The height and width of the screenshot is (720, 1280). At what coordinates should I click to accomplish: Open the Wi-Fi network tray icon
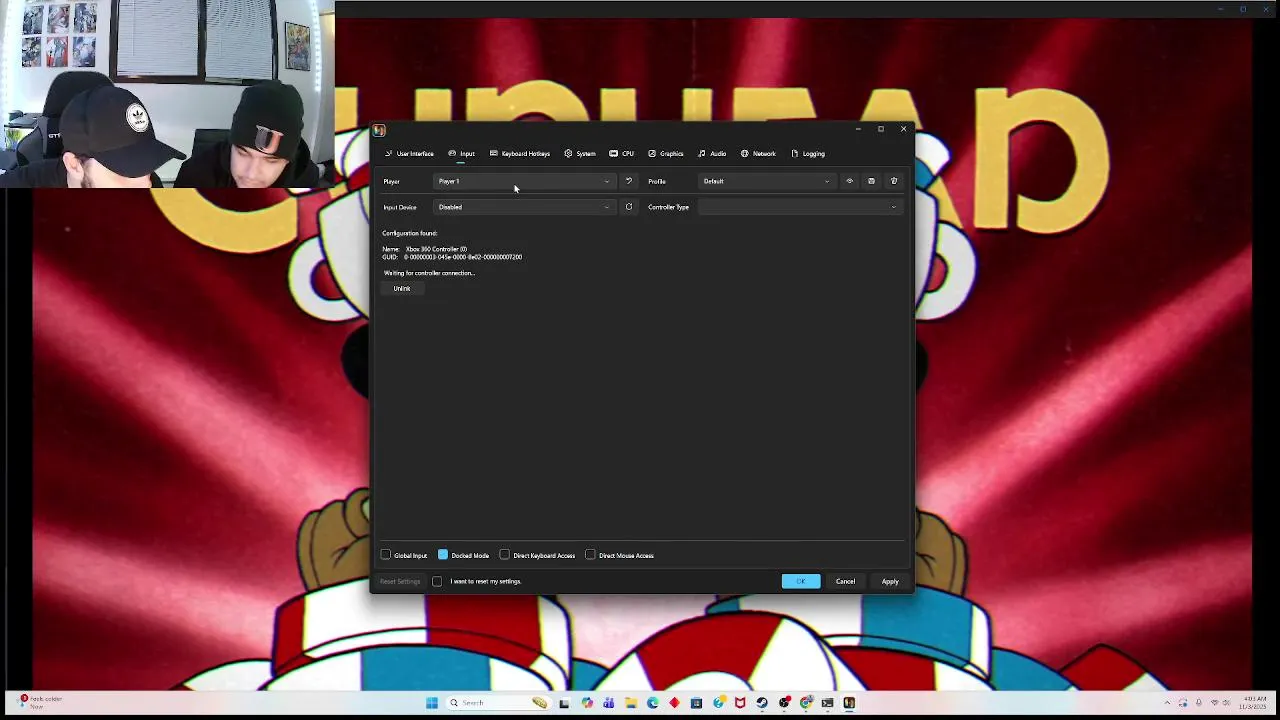1214,703
